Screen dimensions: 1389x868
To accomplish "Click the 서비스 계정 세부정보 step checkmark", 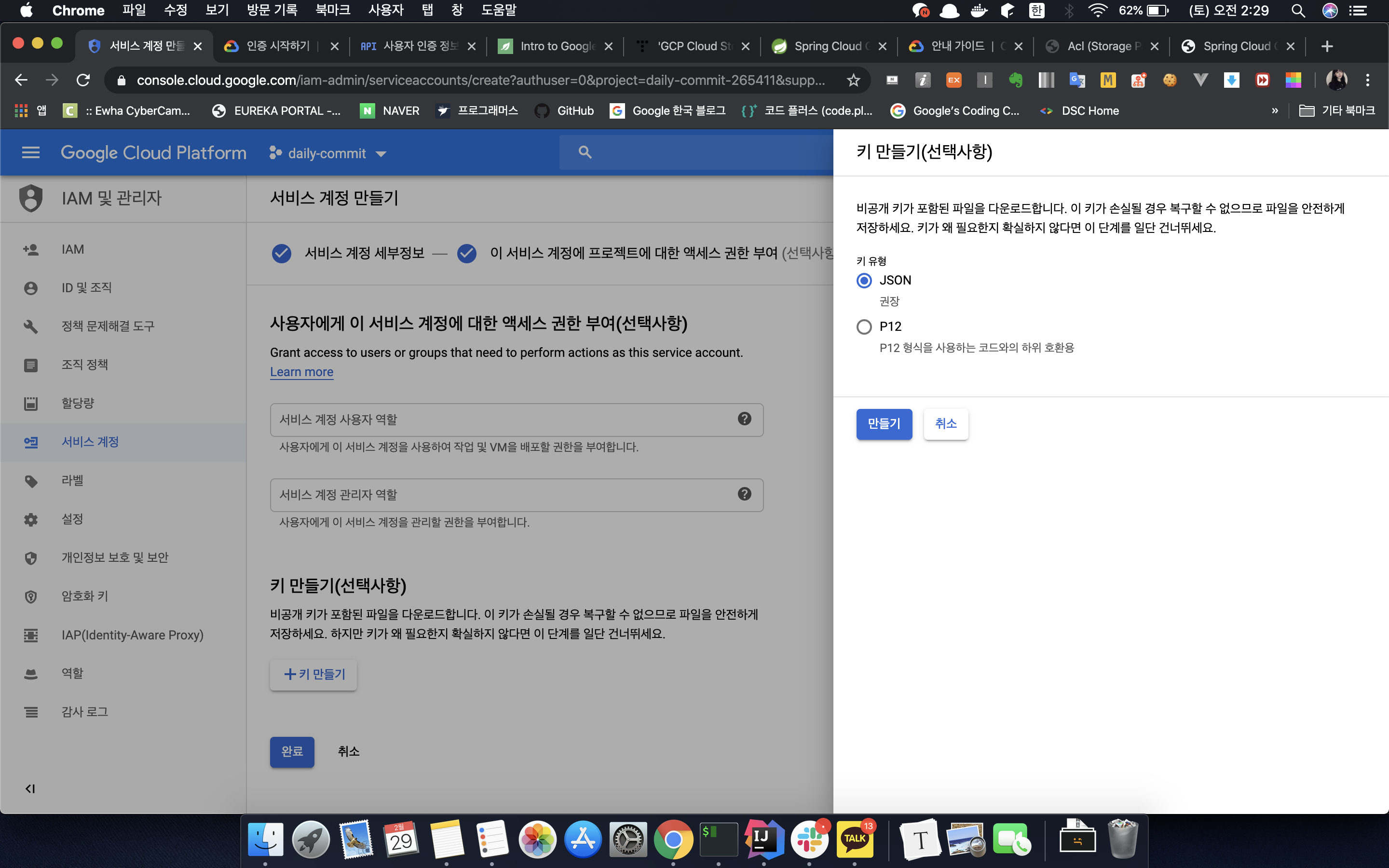I will click(x=281, y=253).
